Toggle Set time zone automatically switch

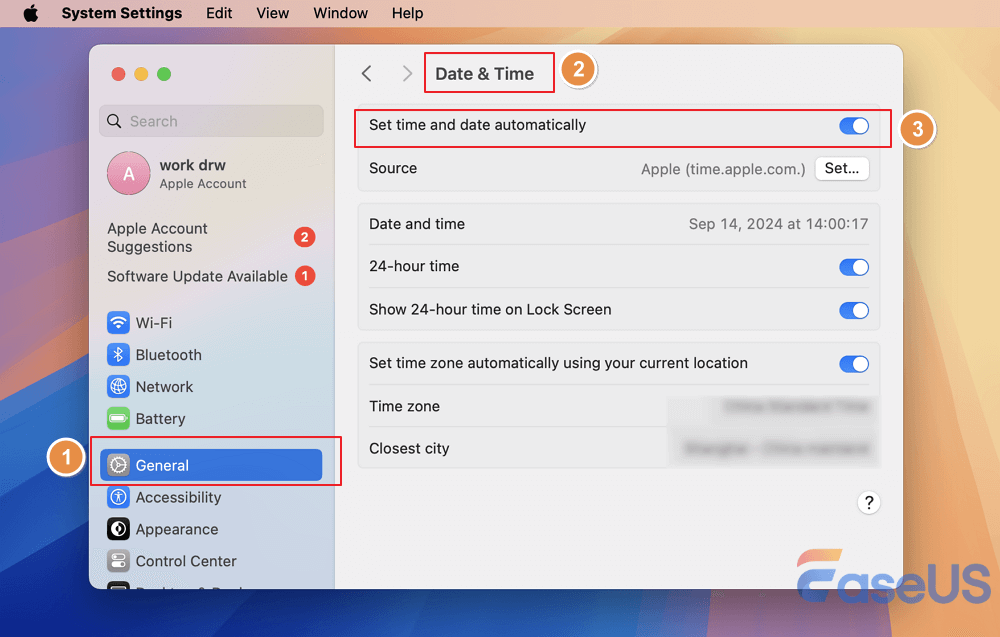[x=853, y=363]
